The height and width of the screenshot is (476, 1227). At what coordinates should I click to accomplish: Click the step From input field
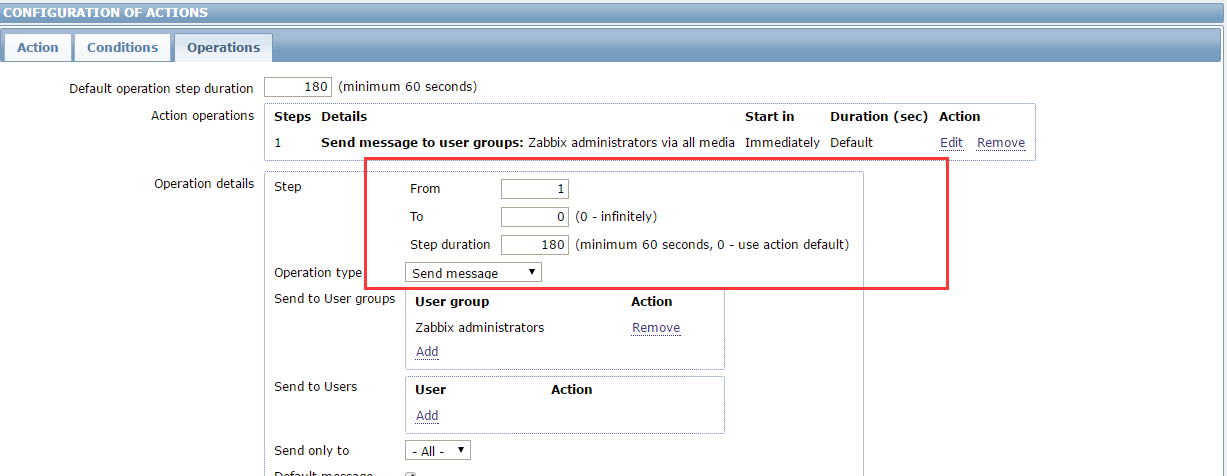[x=535, y=189]
